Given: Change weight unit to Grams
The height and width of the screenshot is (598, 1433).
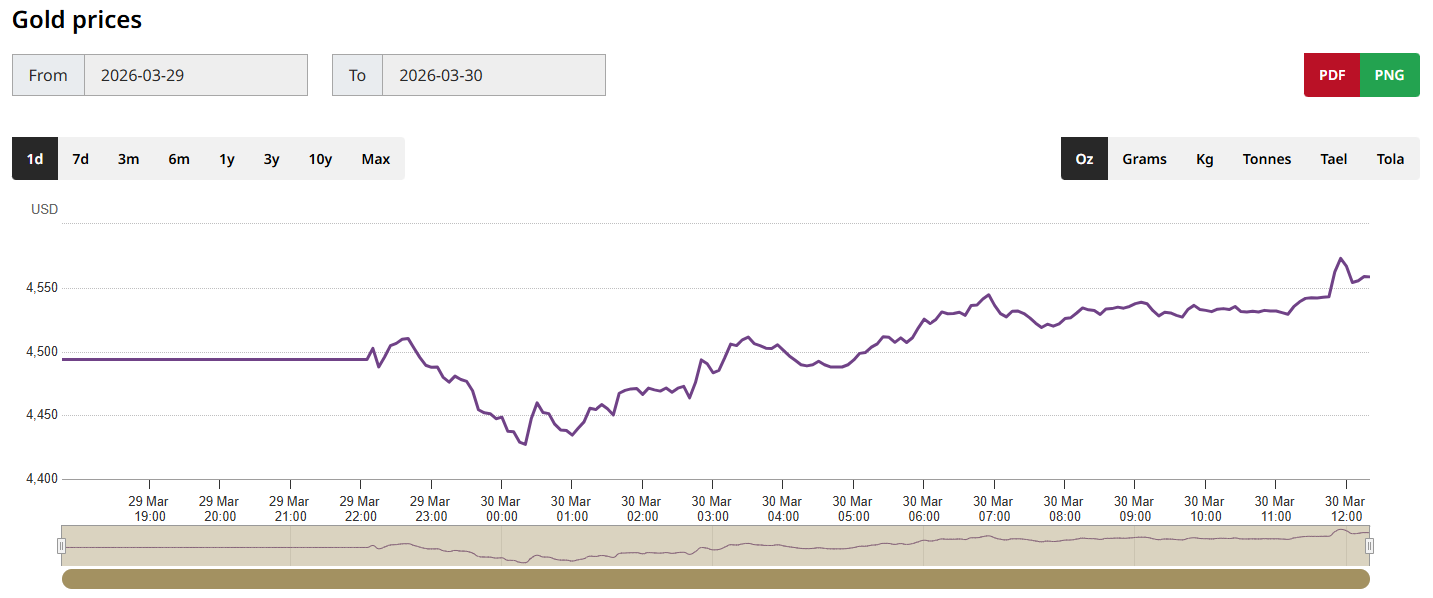Looking at the screenshot, I should tap(1144, 159).
